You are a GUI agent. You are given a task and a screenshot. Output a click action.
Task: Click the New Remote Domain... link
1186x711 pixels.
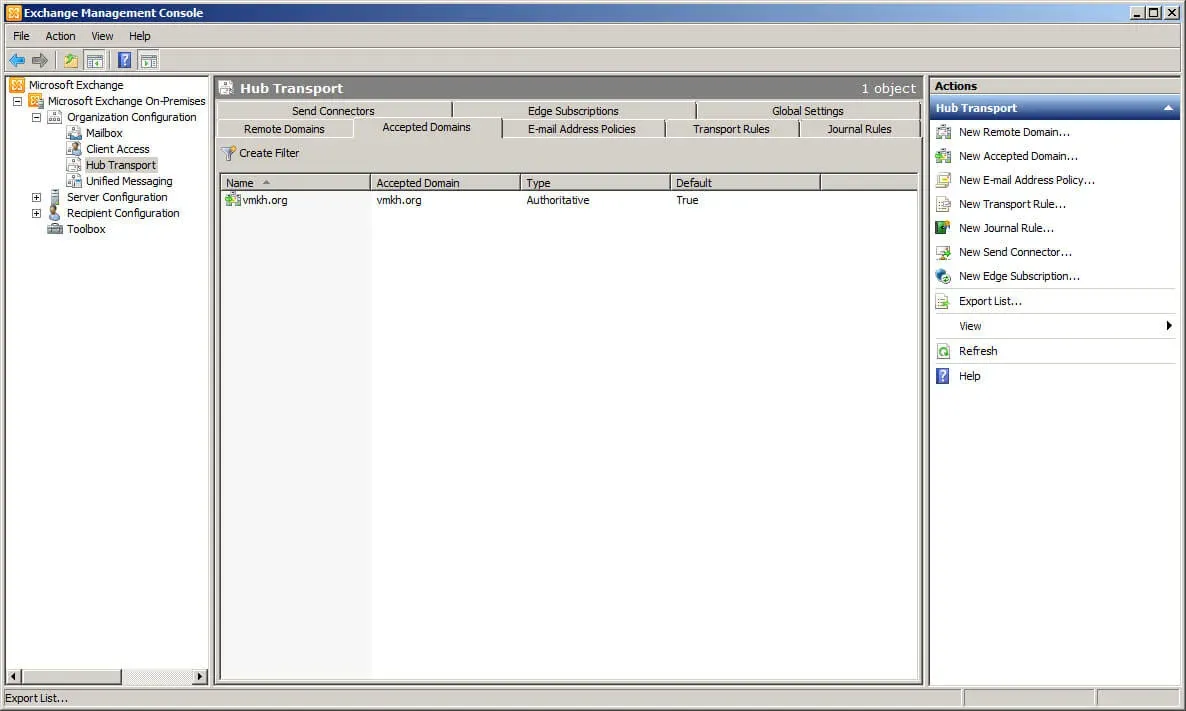pyautogui.click(x=1014, y=132)
